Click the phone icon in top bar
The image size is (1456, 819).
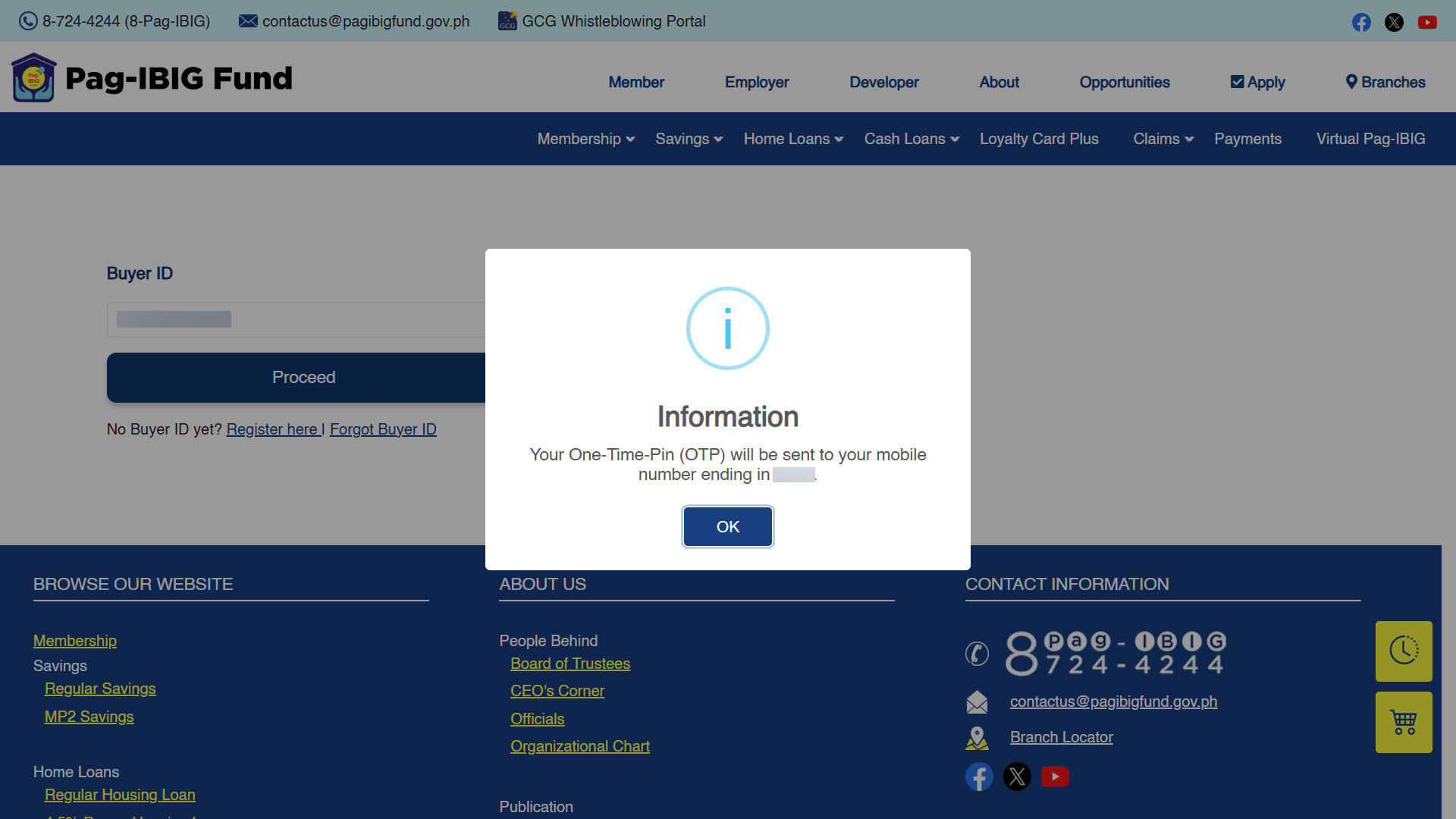click(x=28, y=21)
